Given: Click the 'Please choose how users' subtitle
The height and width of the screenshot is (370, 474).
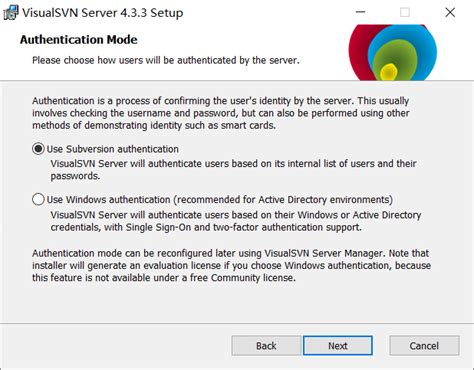Looking at the screenshot, I should (166, 60).
